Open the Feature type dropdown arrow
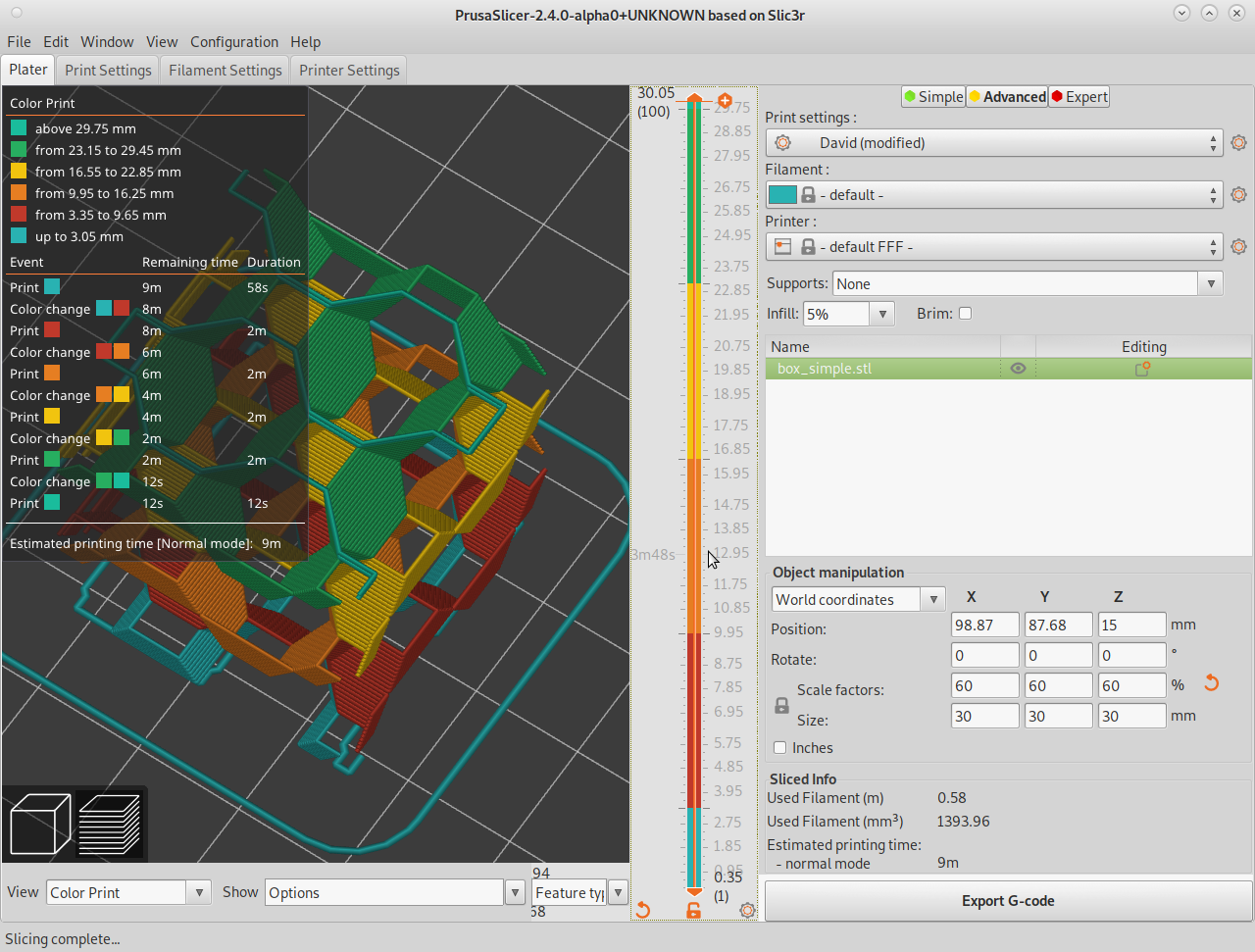The width and height of the screenshot is (1255, 952). point(618,892)
